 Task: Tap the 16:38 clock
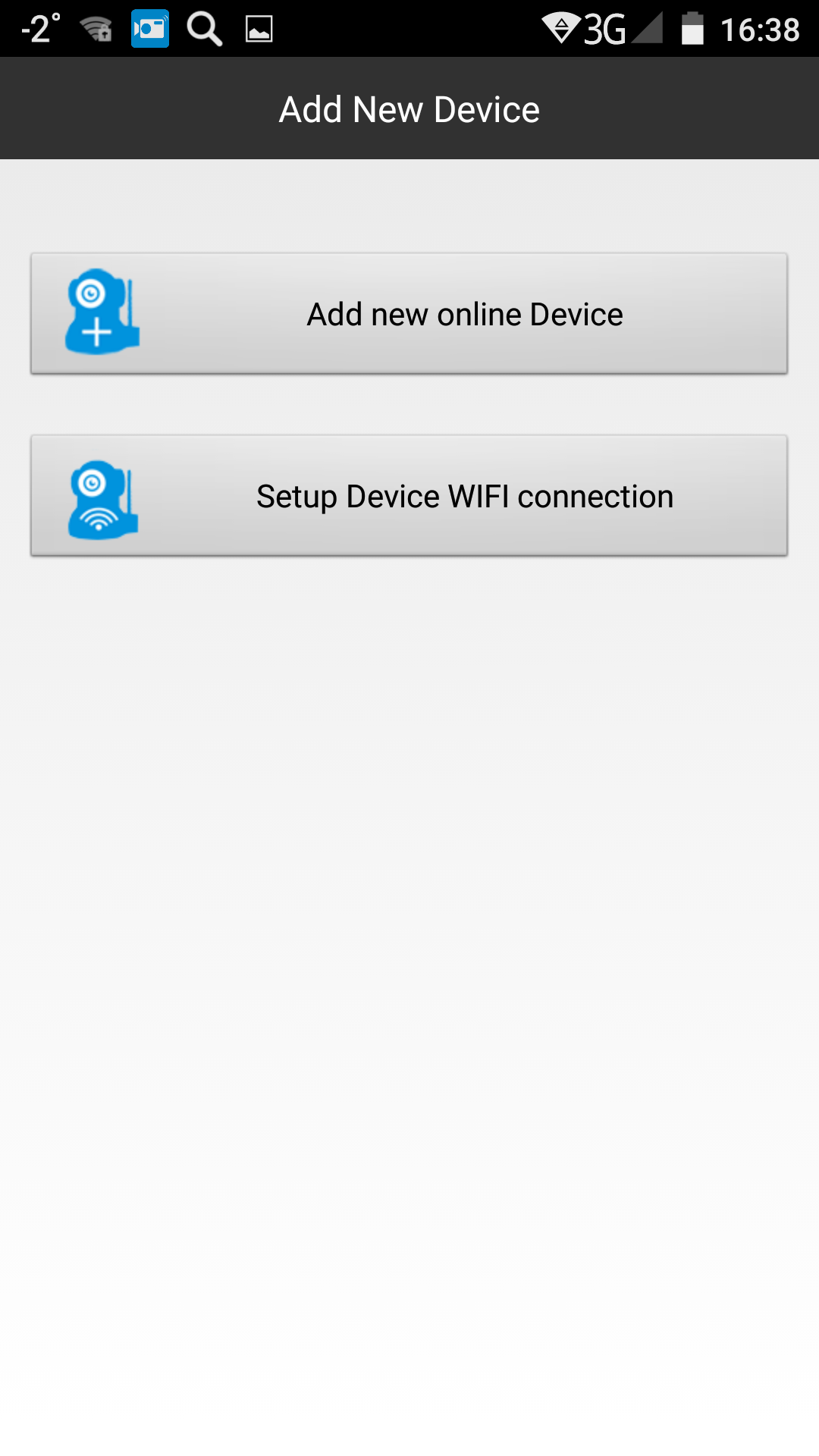pos(760,30)
